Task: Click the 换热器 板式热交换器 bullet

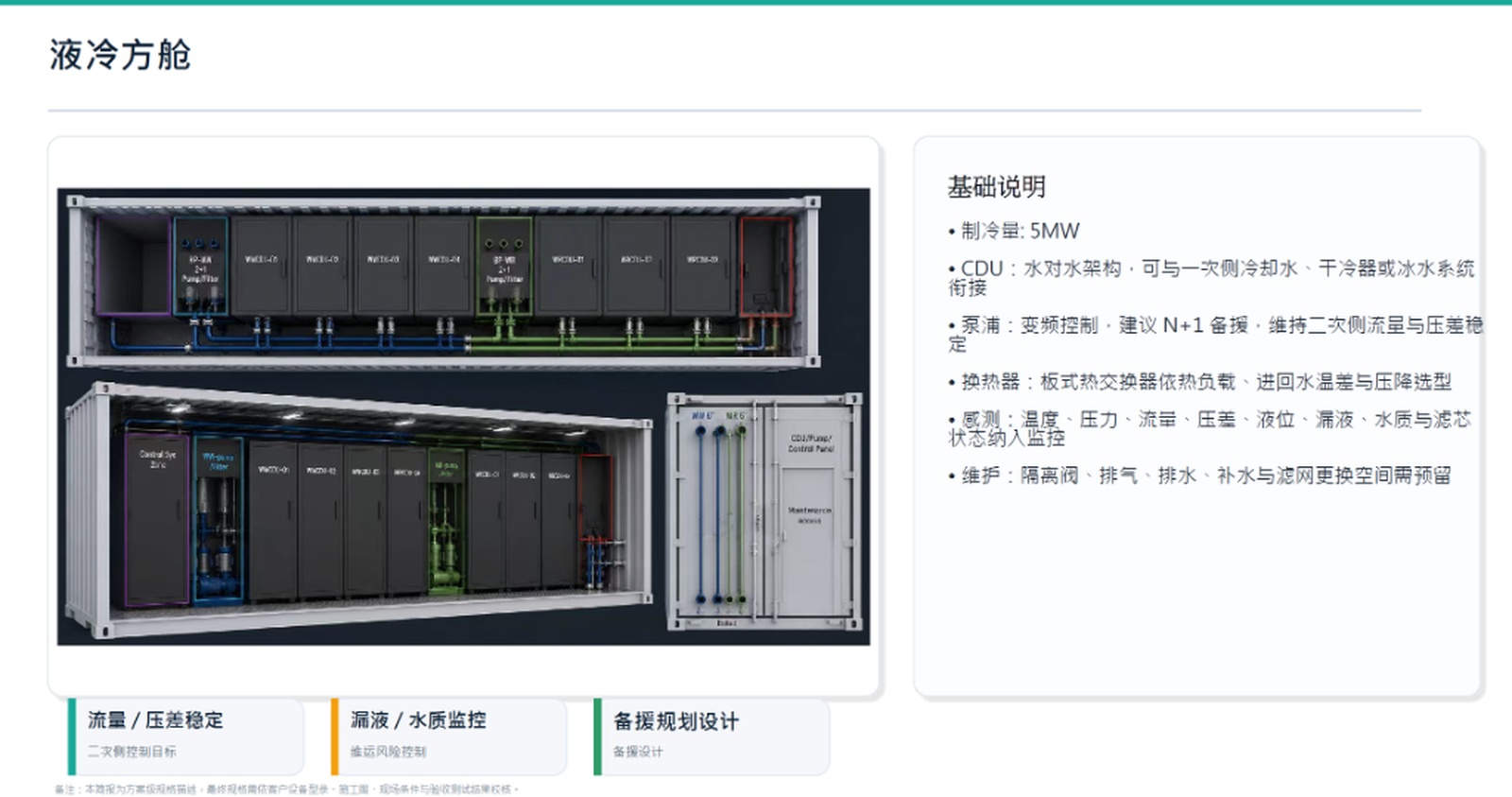Action: pyautogui.click(x=1200, y=382)
